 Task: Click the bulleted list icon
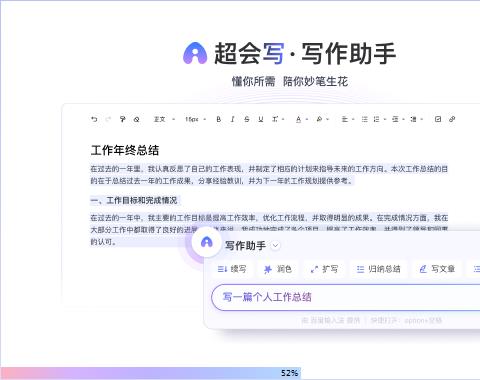tap(365, 119)
